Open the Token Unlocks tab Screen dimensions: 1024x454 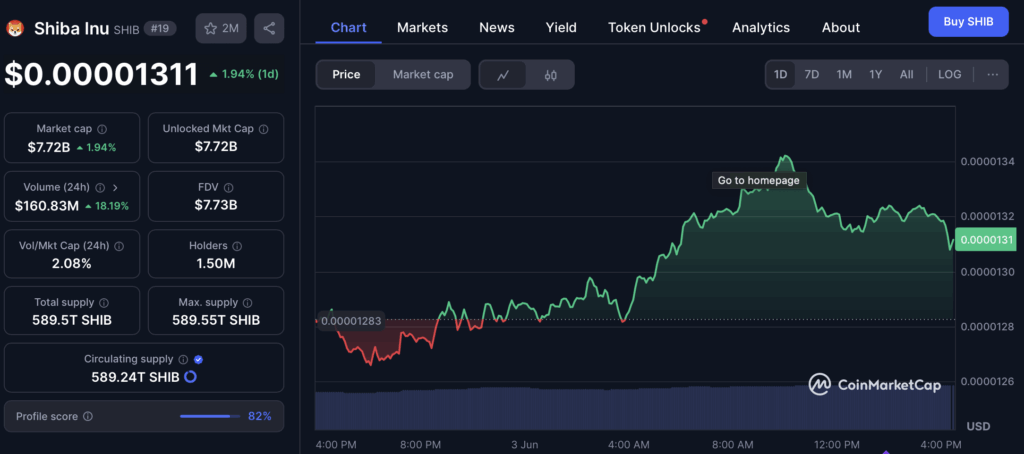click(654, 27)
